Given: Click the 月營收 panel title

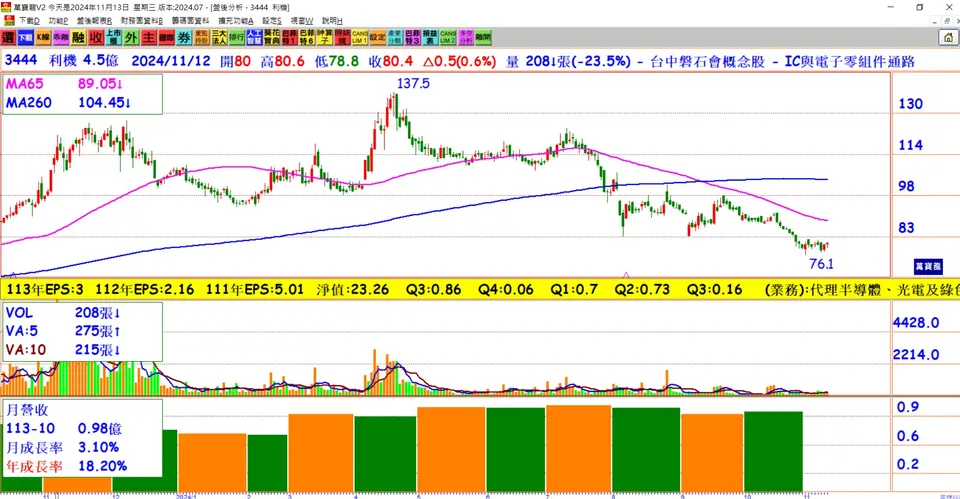Looking at the screenshot, I should [27, 410].
